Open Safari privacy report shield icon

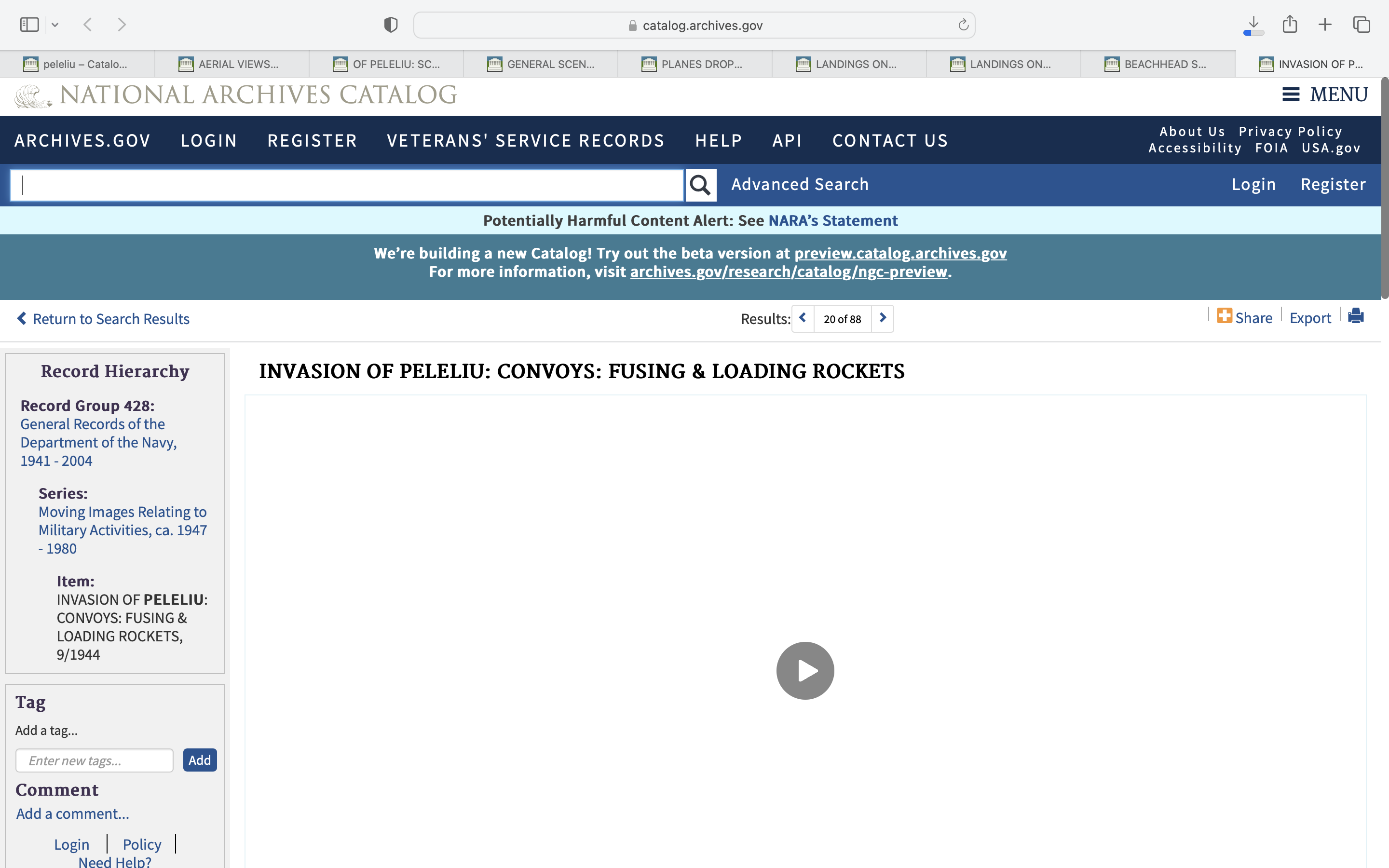point(391,25)
